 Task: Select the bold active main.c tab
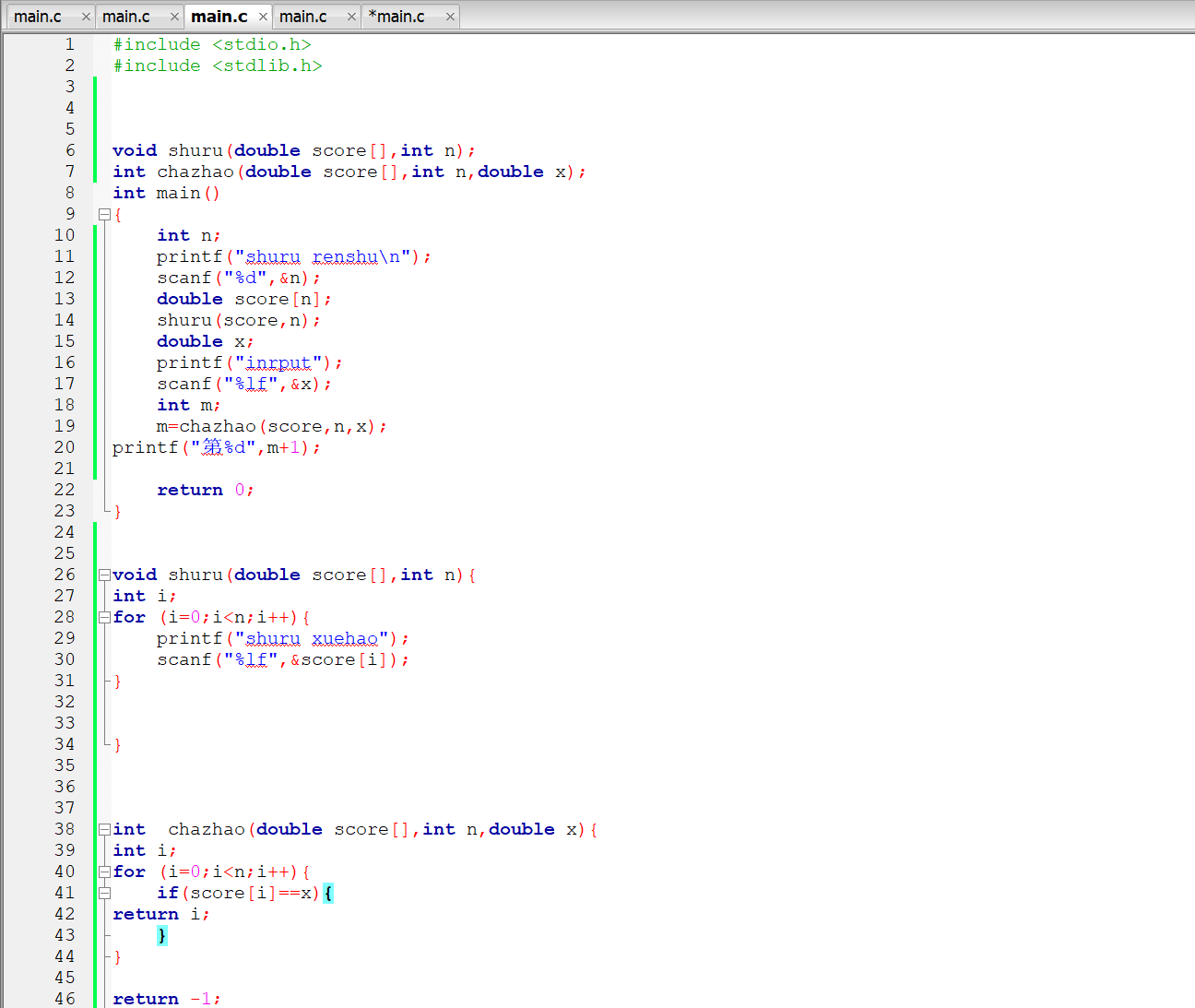pos(219,17)
